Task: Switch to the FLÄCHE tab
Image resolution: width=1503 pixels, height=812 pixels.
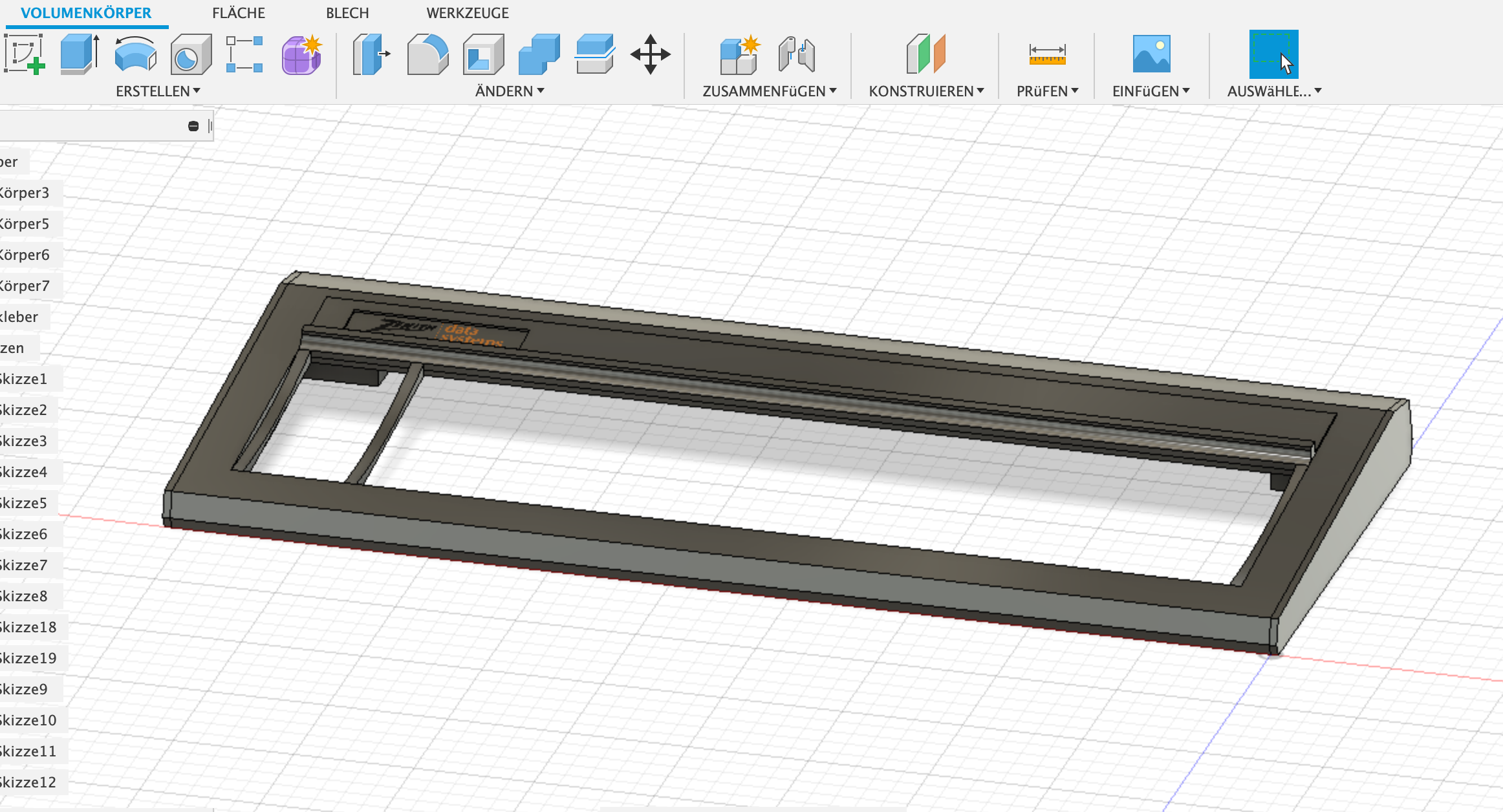Action: click(x=239, y=13)
